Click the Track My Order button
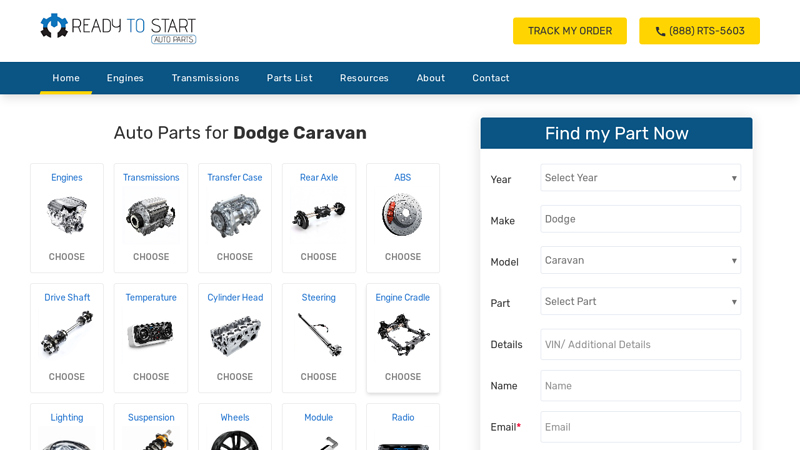This screenshot has width=800, height=450. click(x=570, y=31)
